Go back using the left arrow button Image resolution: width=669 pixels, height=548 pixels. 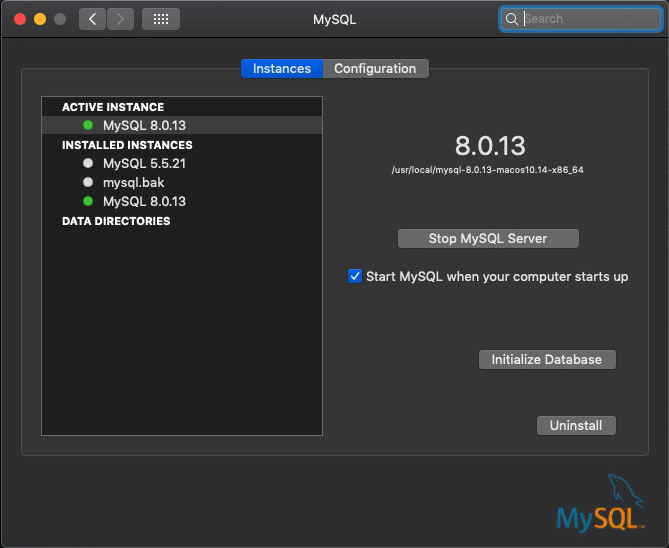coord(92,19)
